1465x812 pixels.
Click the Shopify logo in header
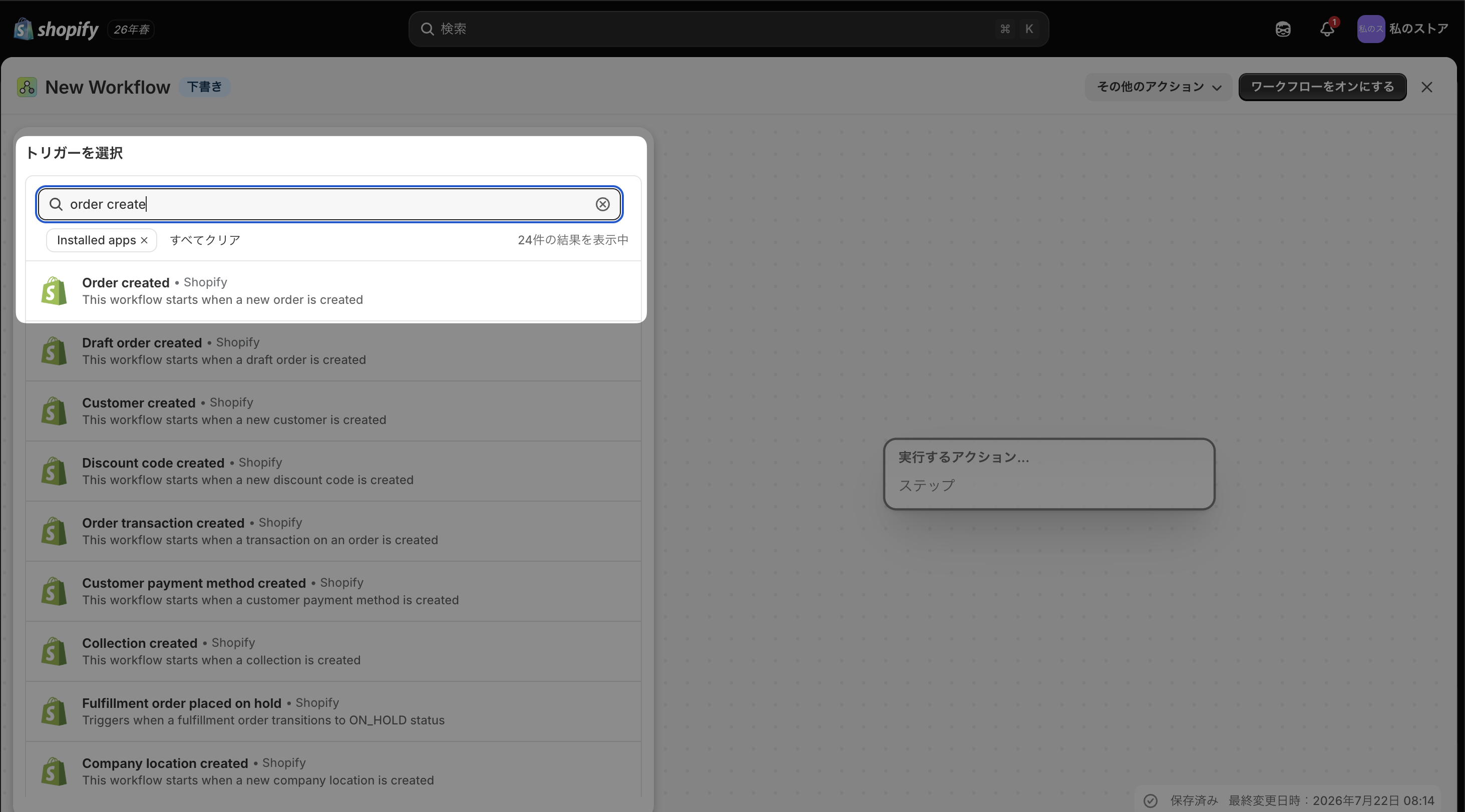pos(56,29)
